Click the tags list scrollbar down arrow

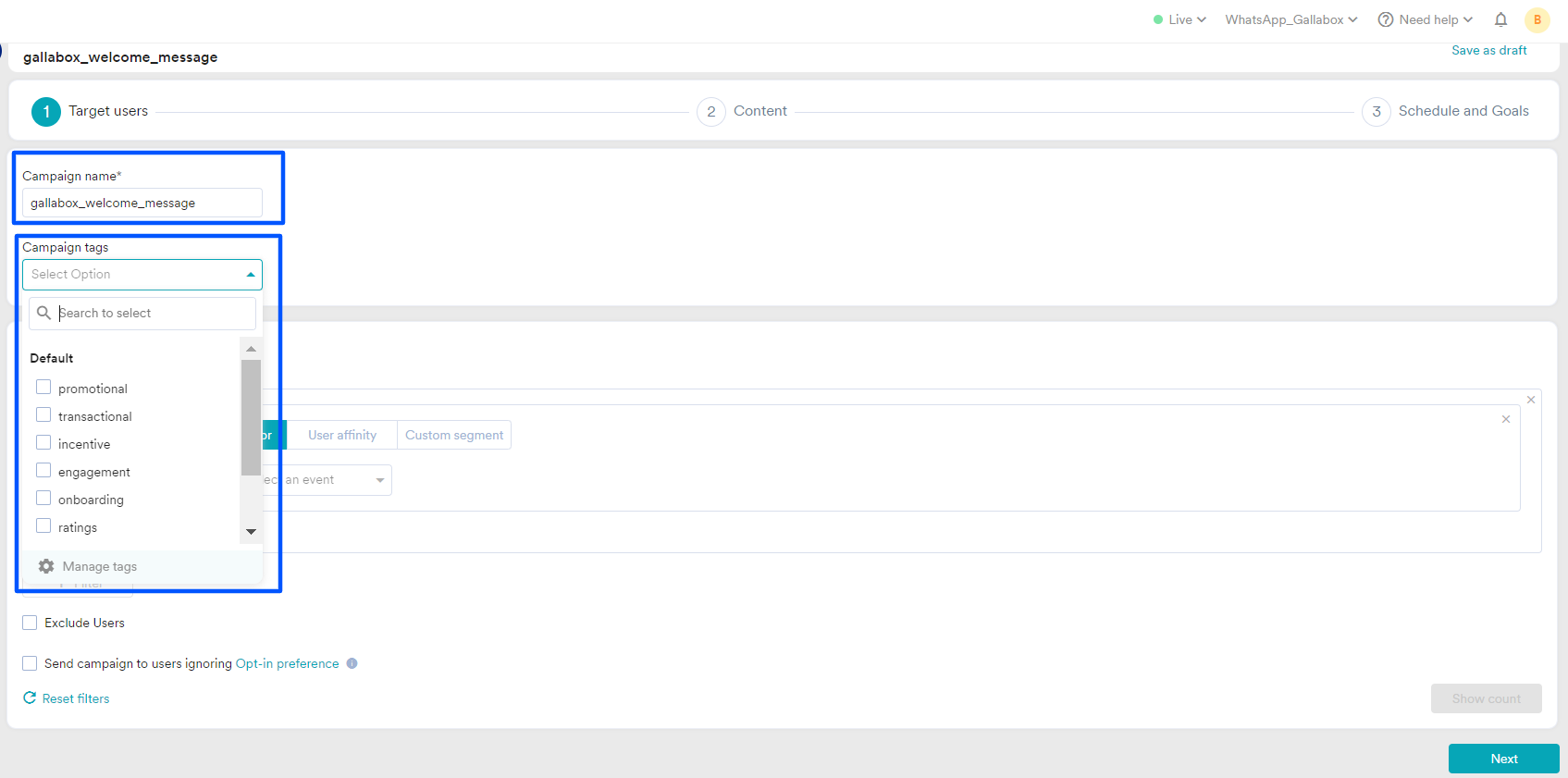click(251, 532)
